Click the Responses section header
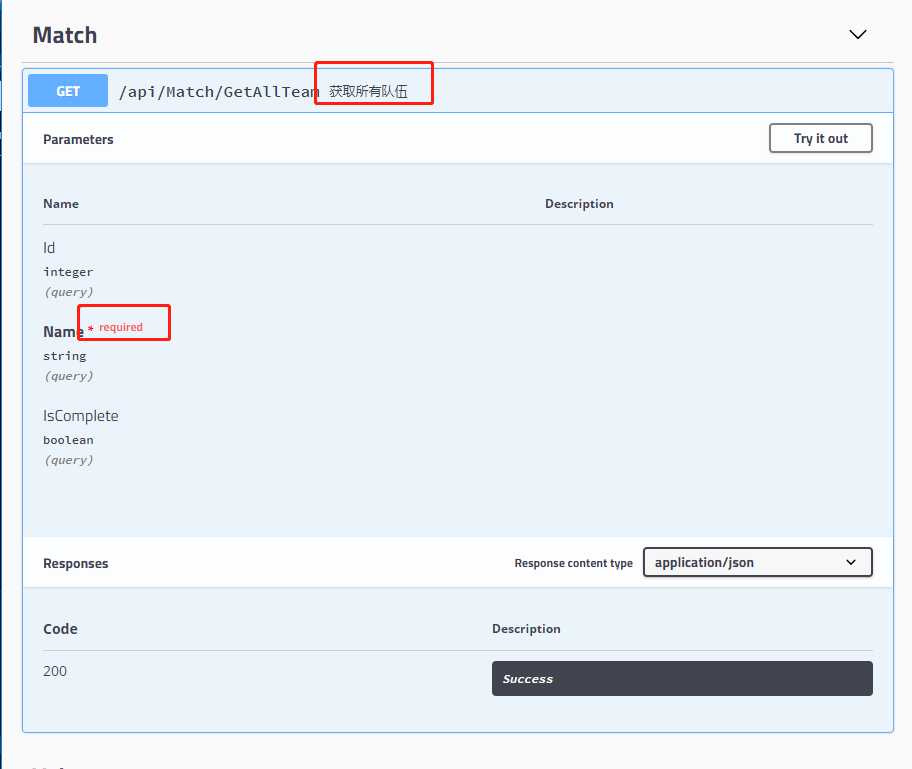Image resolution: width=912 pixels, height=769 pixels. [76, 564]
